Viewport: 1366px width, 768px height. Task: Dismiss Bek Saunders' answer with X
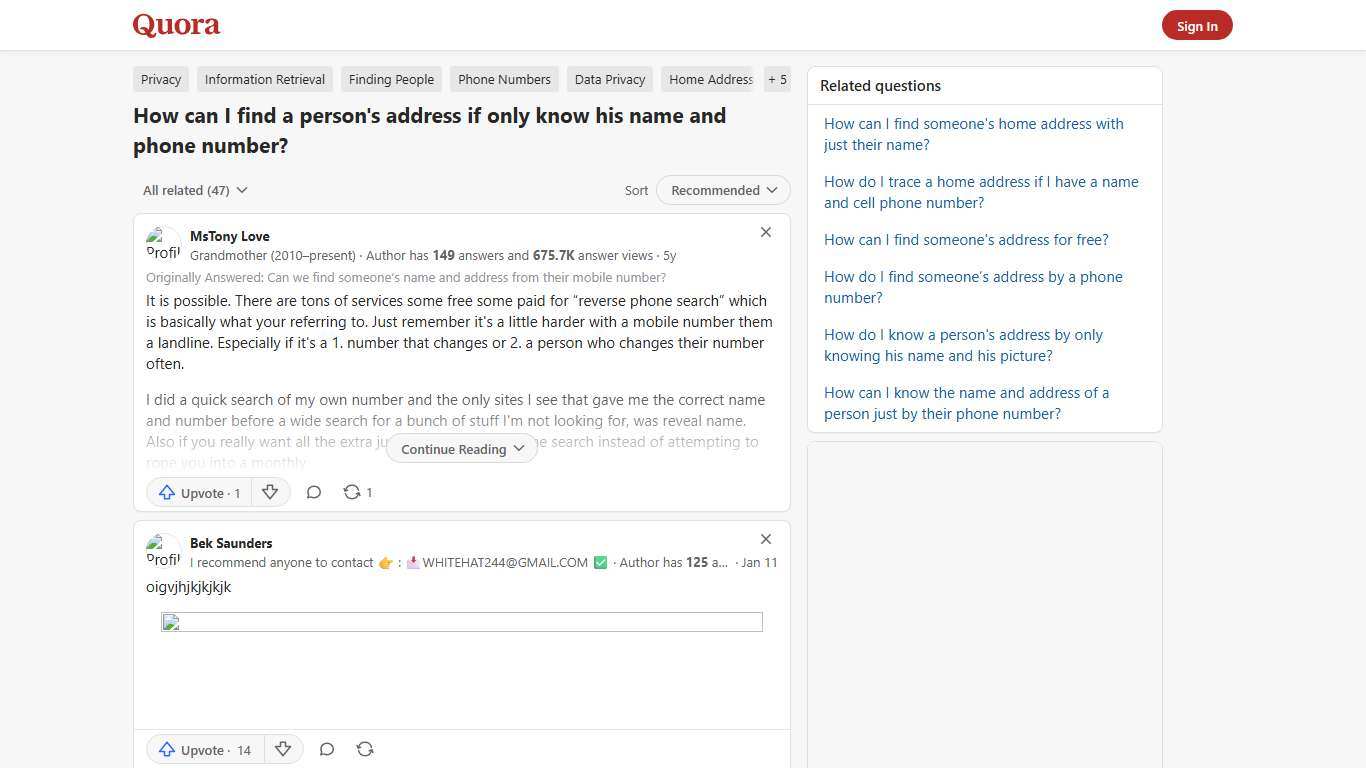[x=766, y=539]
